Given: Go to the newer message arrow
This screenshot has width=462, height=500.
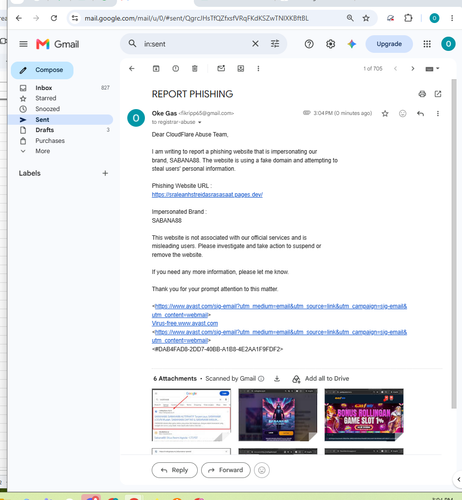Looking at the screenshot, I should (395, 69).
